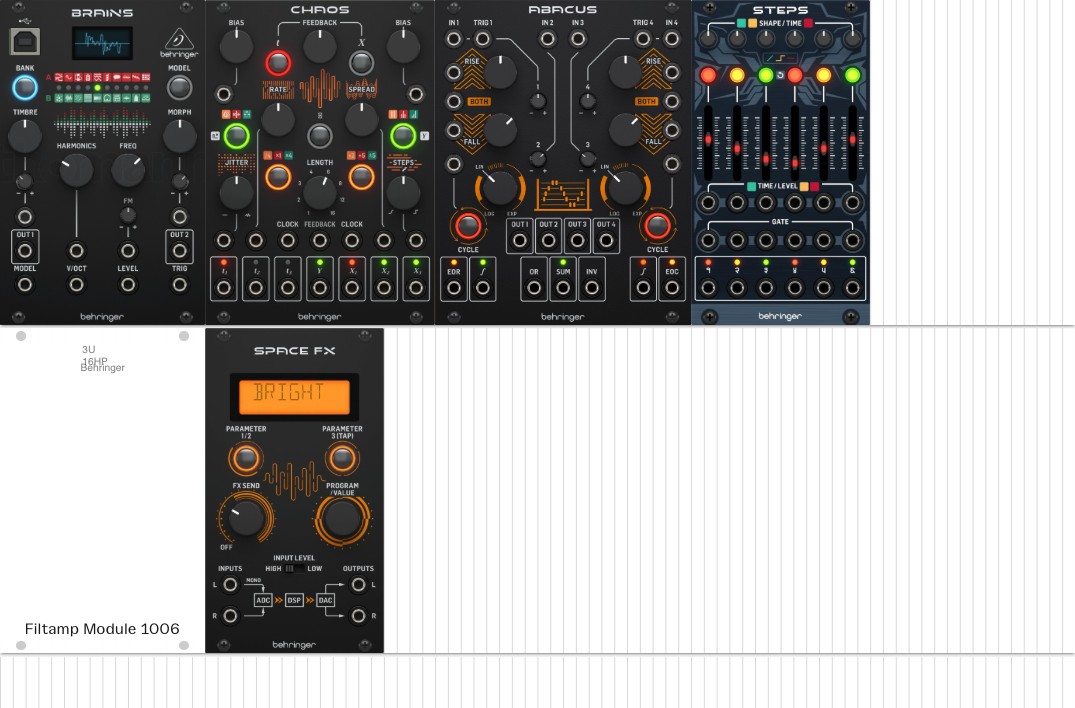The image size is (1075, 708).
Task: Click the EOC output jack on Abacus
Action: tap(672, 289)
